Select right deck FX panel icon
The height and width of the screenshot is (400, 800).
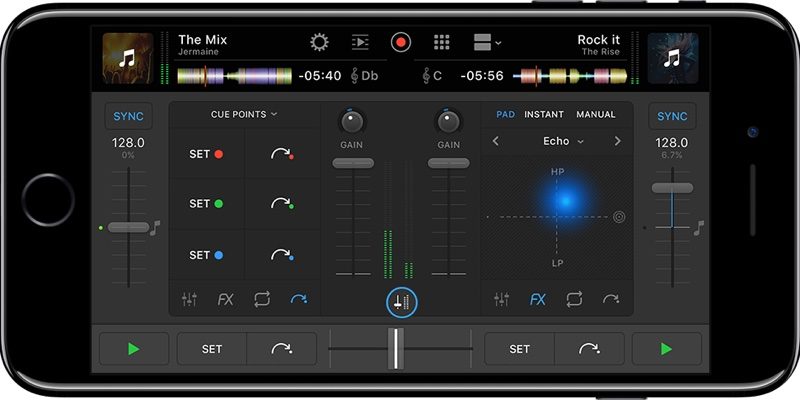pos(538,299)
